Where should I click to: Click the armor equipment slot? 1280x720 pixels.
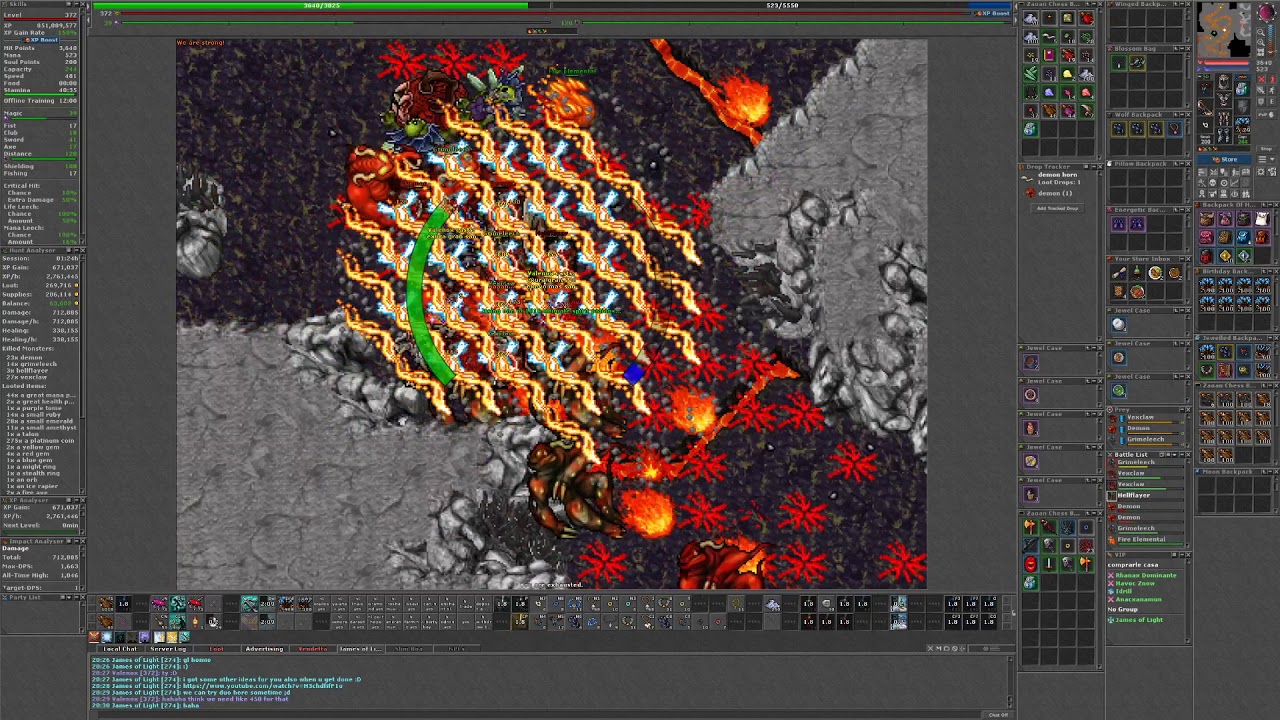coord(1223,100)
